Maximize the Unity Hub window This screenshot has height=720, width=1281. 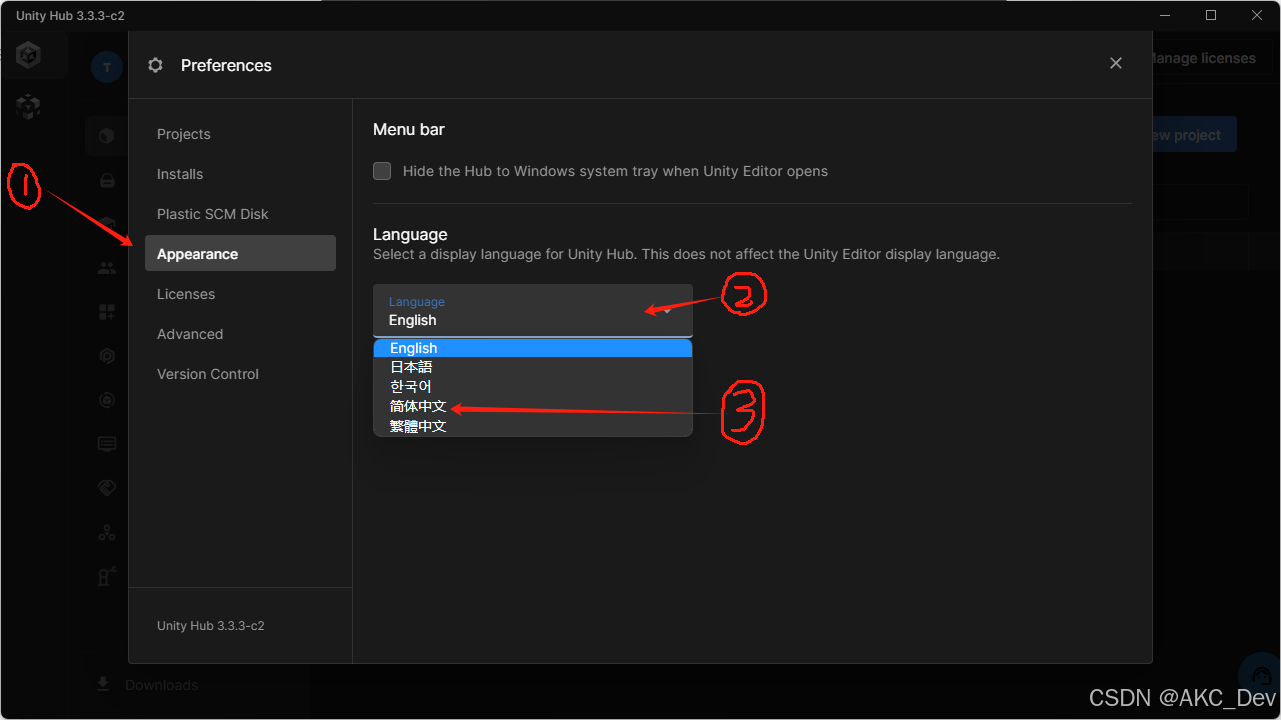pos(1211,15)
